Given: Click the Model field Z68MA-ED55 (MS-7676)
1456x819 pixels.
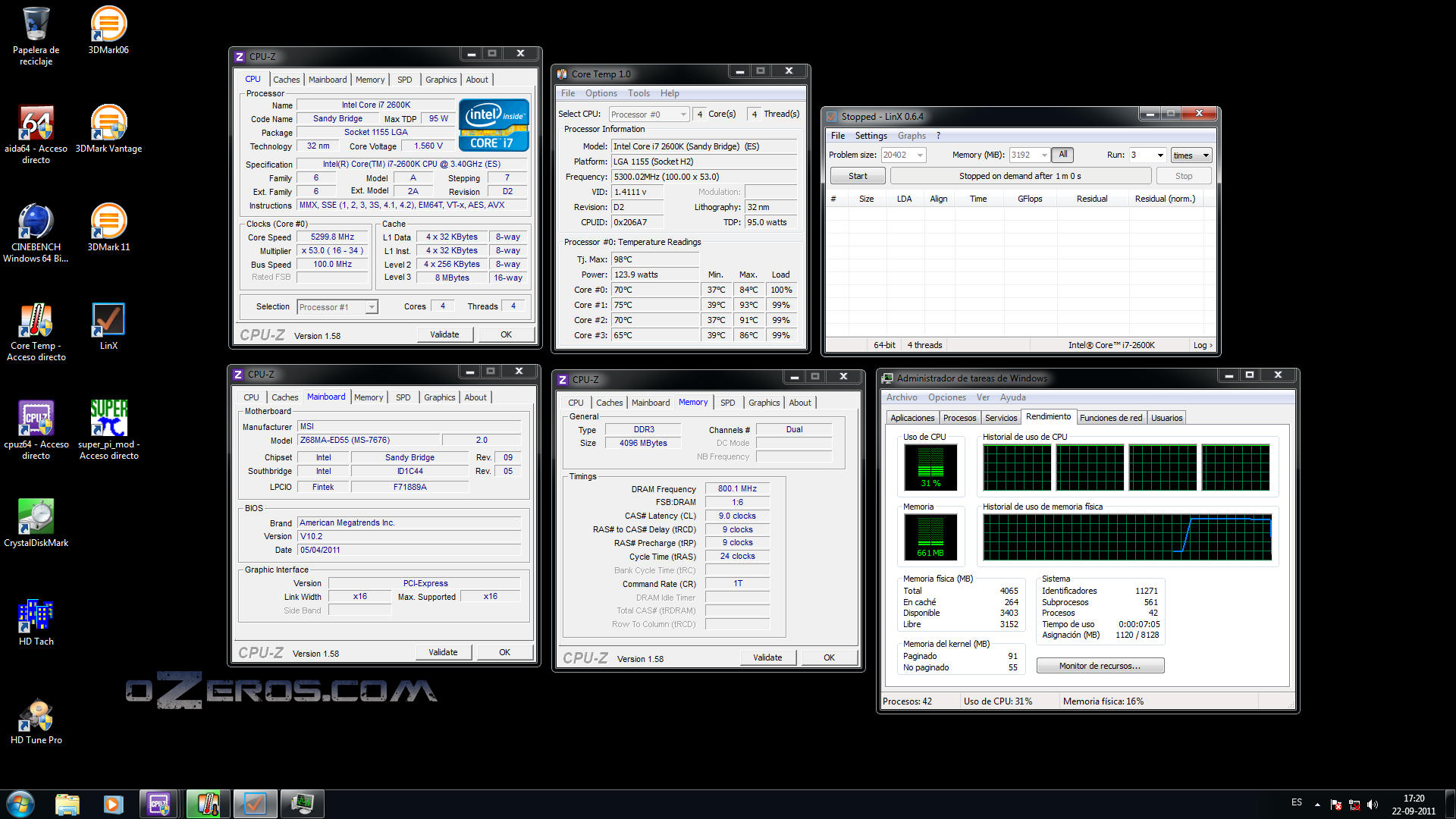Looking at the screenshot, I should [369, 440].
